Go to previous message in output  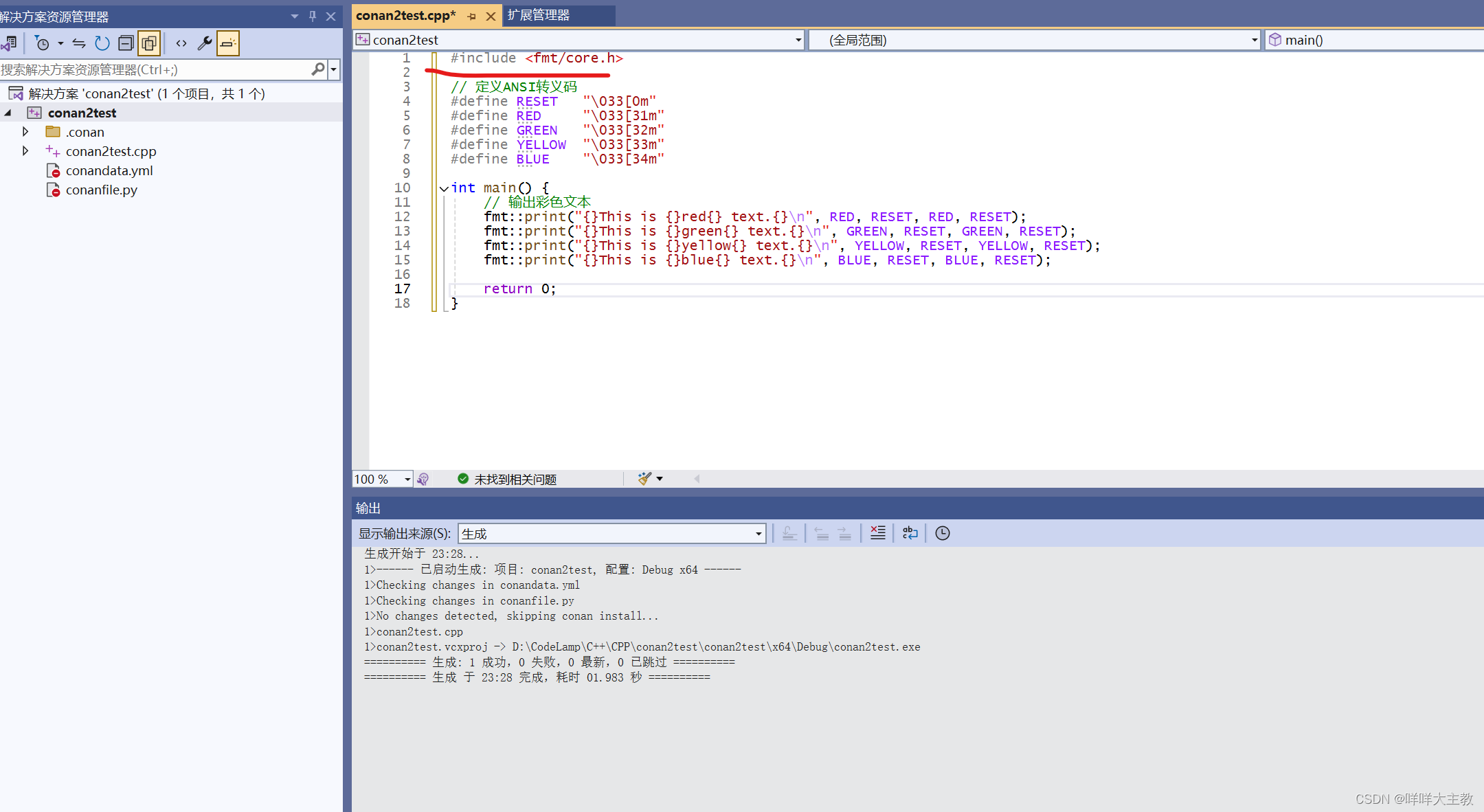[x=821, y=534]
